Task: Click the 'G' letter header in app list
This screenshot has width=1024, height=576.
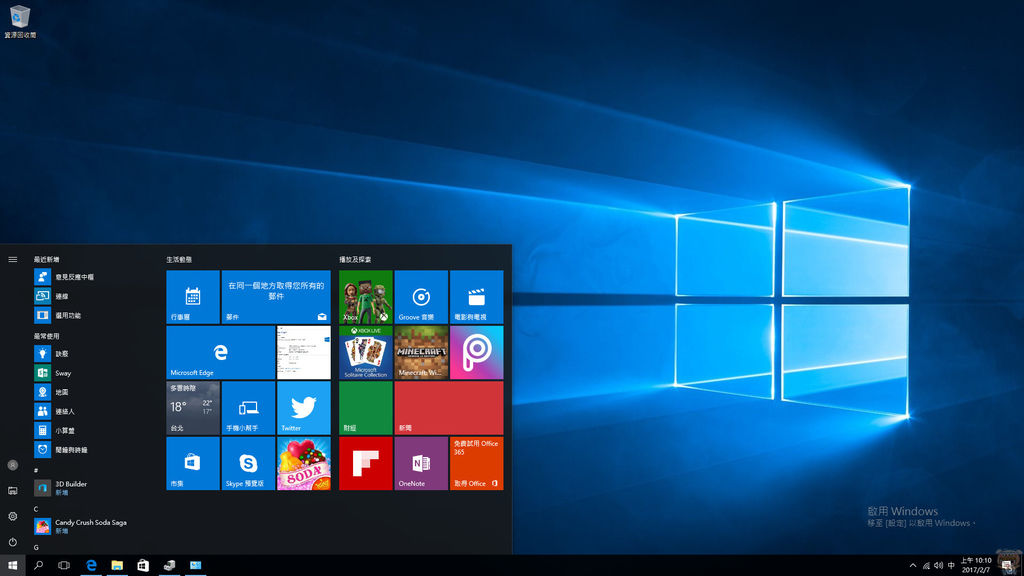Action: click(36, 547)
